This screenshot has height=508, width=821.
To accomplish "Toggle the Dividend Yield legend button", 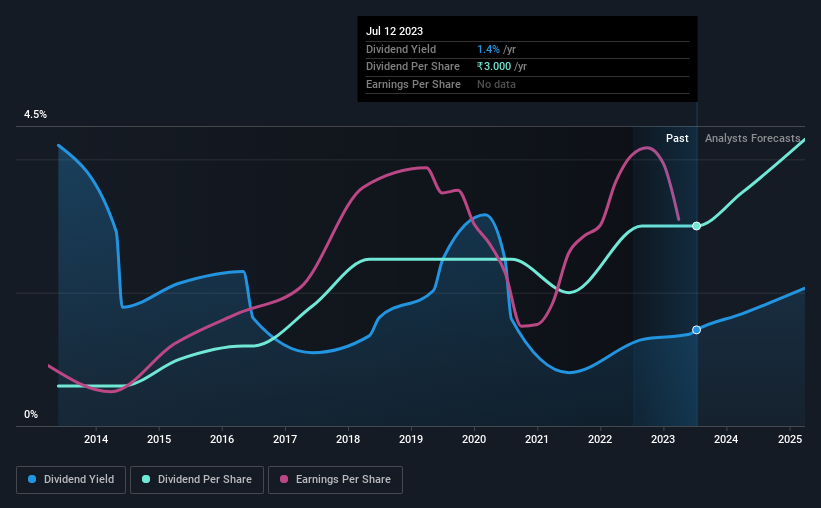I will [x=71, y=480].
